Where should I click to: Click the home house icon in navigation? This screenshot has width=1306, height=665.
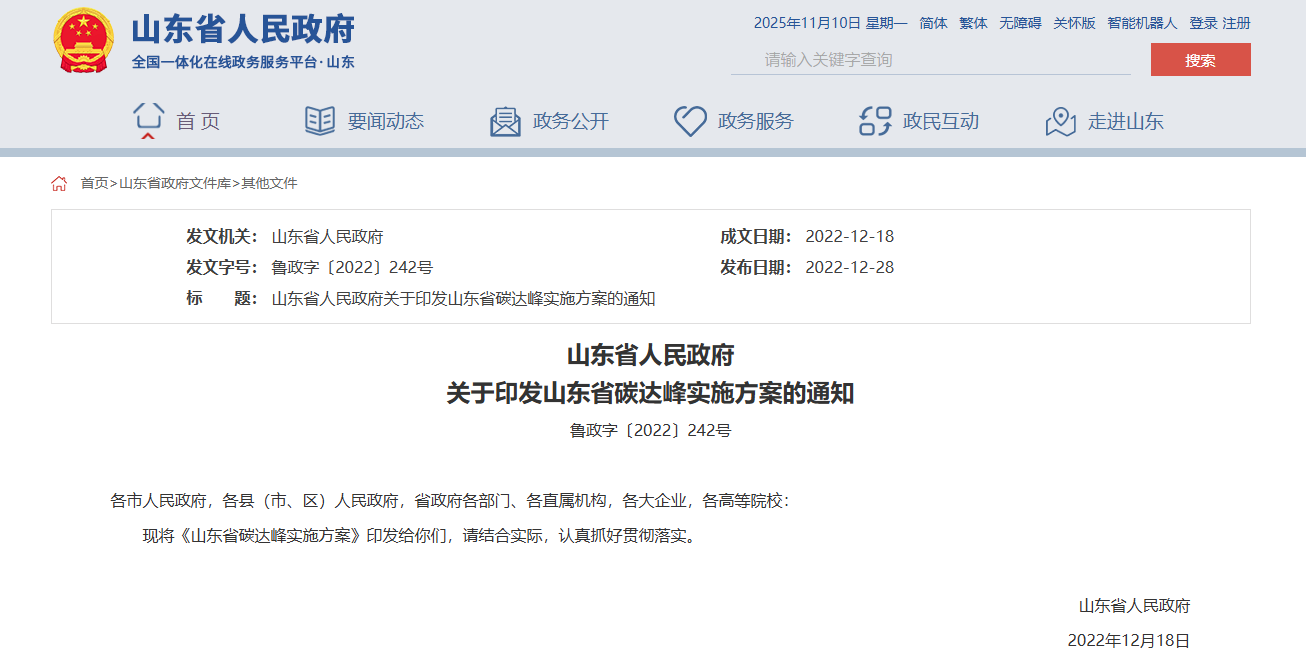[149, 120]
